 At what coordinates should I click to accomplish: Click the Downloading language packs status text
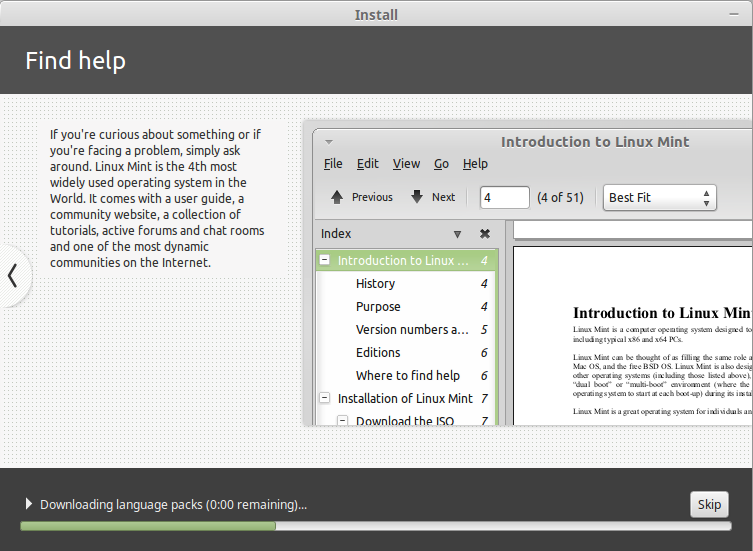[173, 505]
